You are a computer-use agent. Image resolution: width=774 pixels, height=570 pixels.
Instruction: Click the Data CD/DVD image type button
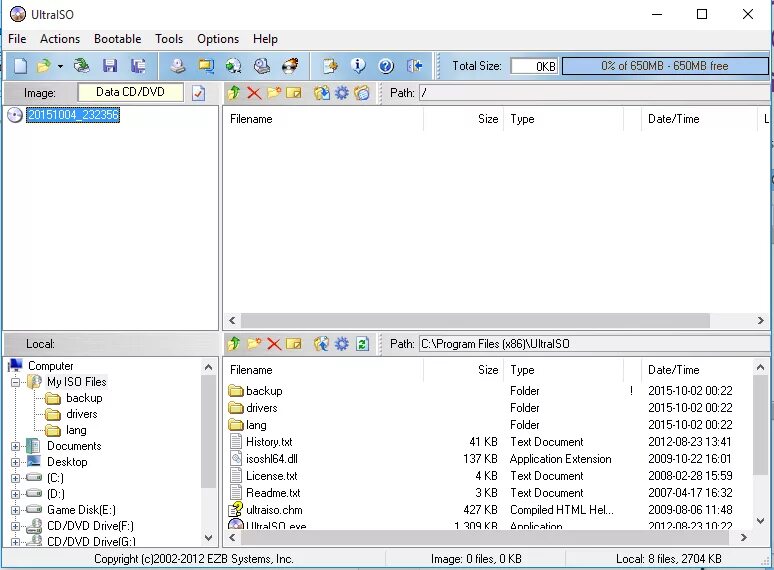(130, 92)
